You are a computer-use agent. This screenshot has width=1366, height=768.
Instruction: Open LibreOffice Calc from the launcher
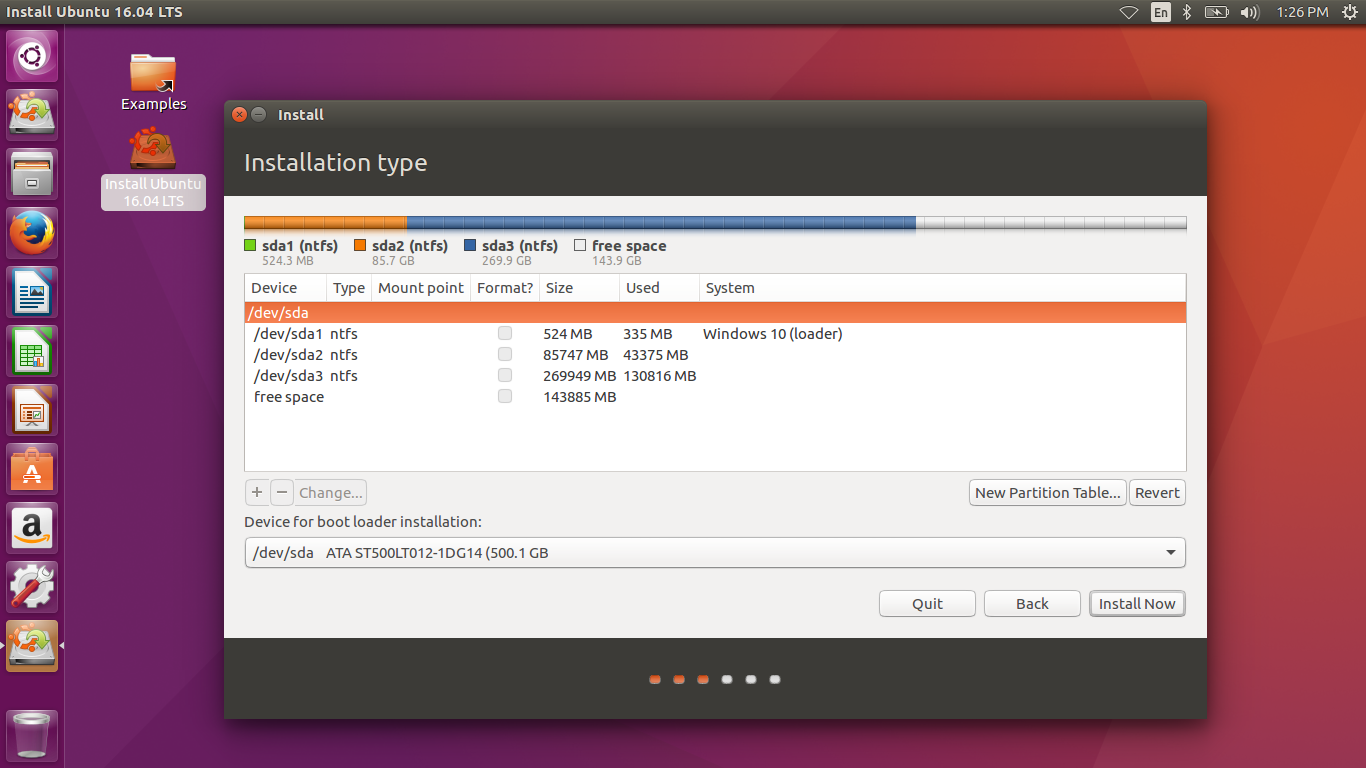coord(32,351)
